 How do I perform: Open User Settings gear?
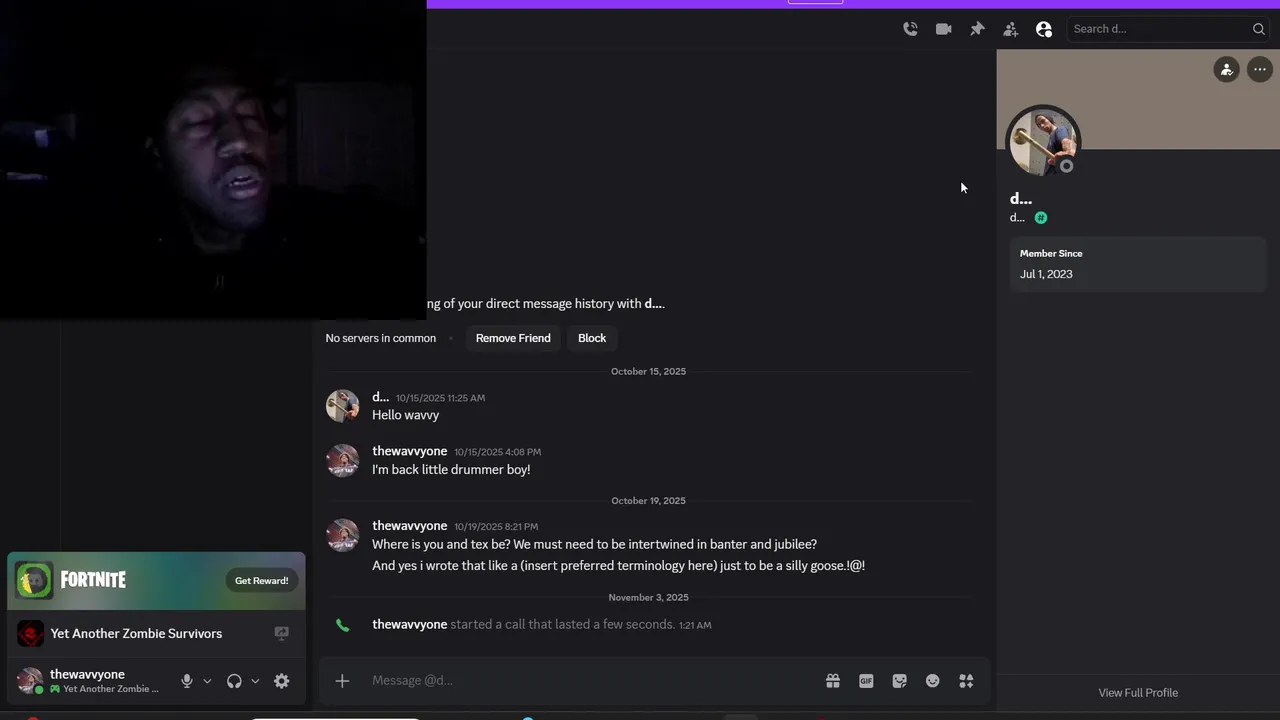click(x=282, y=681)
